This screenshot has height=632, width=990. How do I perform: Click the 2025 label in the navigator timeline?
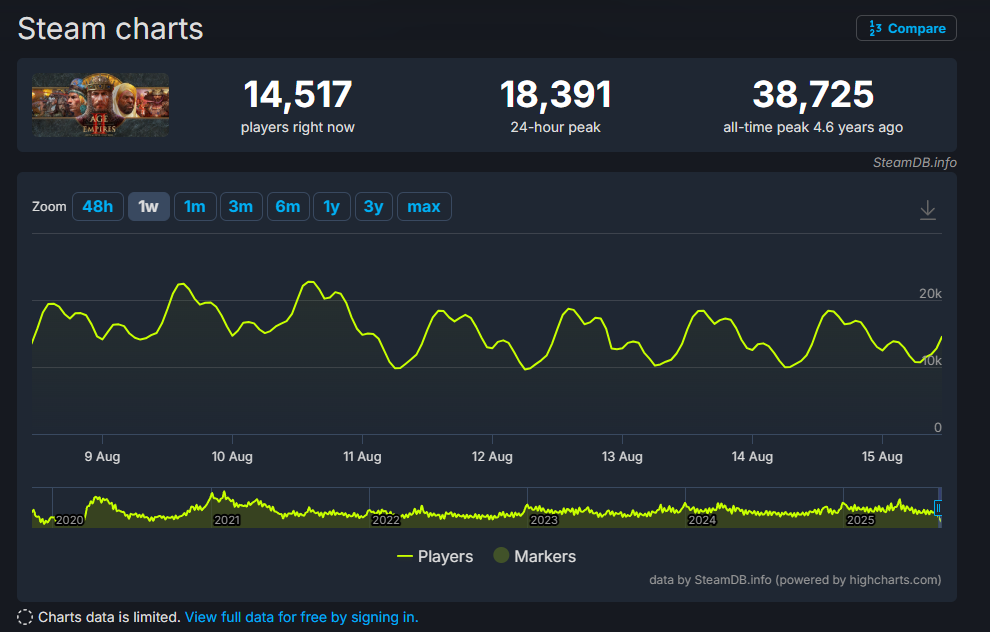click(860, 520)
